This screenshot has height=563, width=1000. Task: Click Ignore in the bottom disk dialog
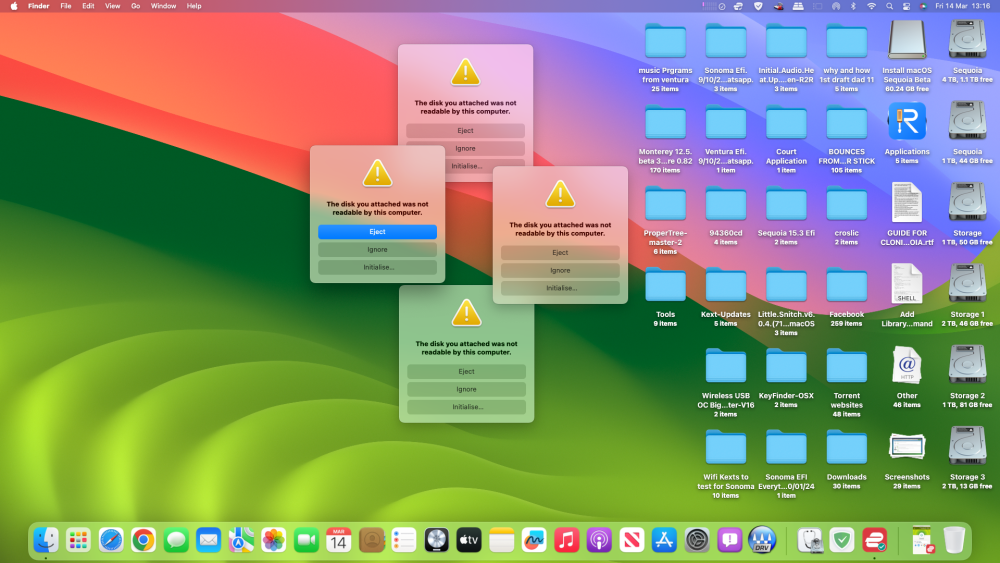(466, 389)
